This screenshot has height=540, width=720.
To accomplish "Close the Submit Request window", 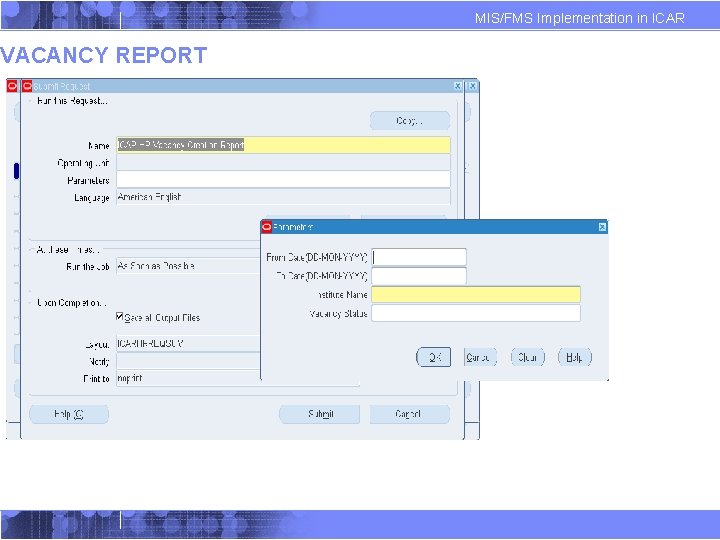I will tap(457, 86).
